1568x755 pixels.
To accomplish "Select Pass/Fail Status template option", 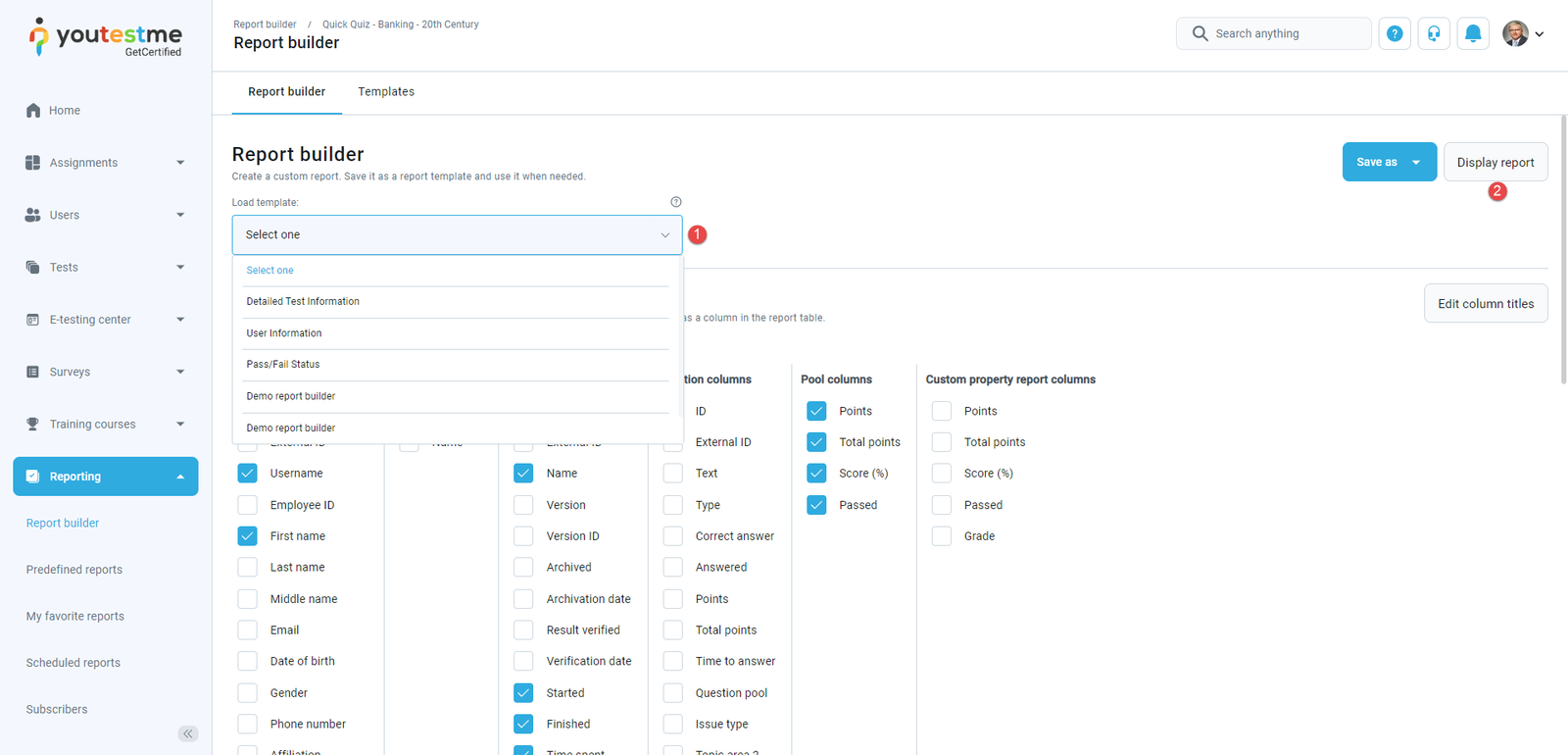I will point(283,365).
